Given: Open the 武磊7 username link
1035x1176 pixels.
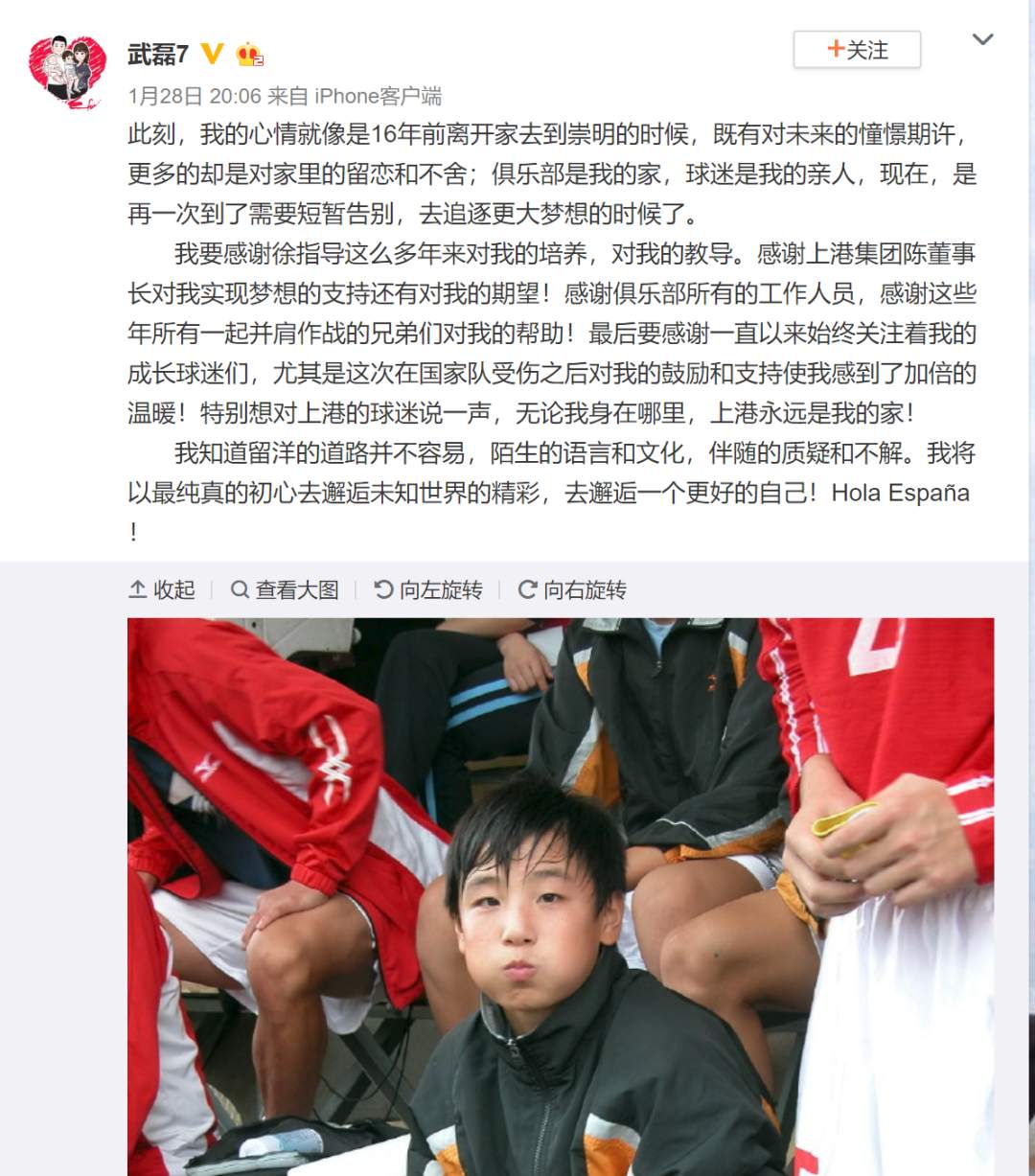Looking at the screenshot, I should click(x=158, y=54).
